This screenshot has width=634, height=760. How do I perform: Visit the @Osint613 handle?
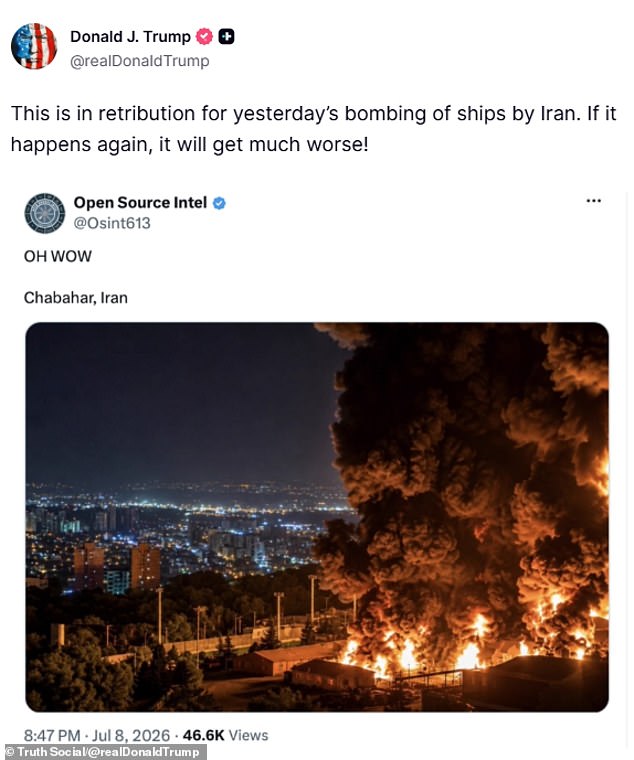coord(112,223)
